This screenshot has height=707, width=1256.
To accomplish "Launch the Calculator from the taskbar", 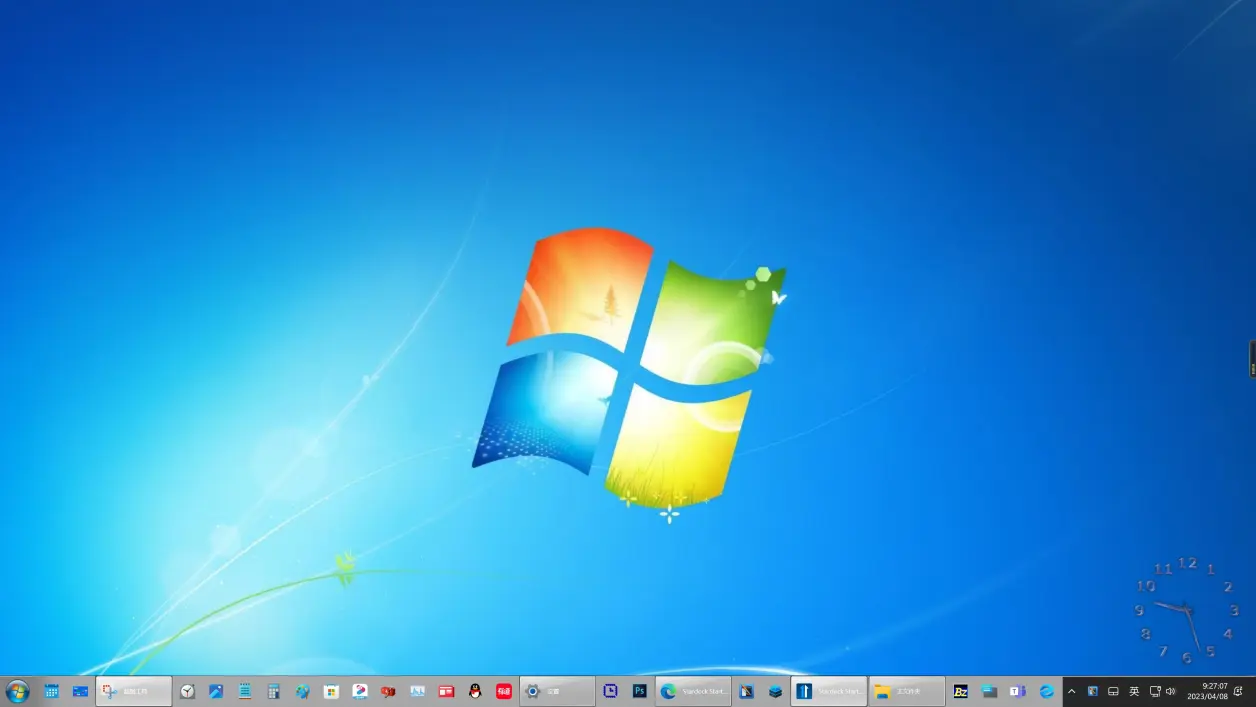I will tap(274, 691).
